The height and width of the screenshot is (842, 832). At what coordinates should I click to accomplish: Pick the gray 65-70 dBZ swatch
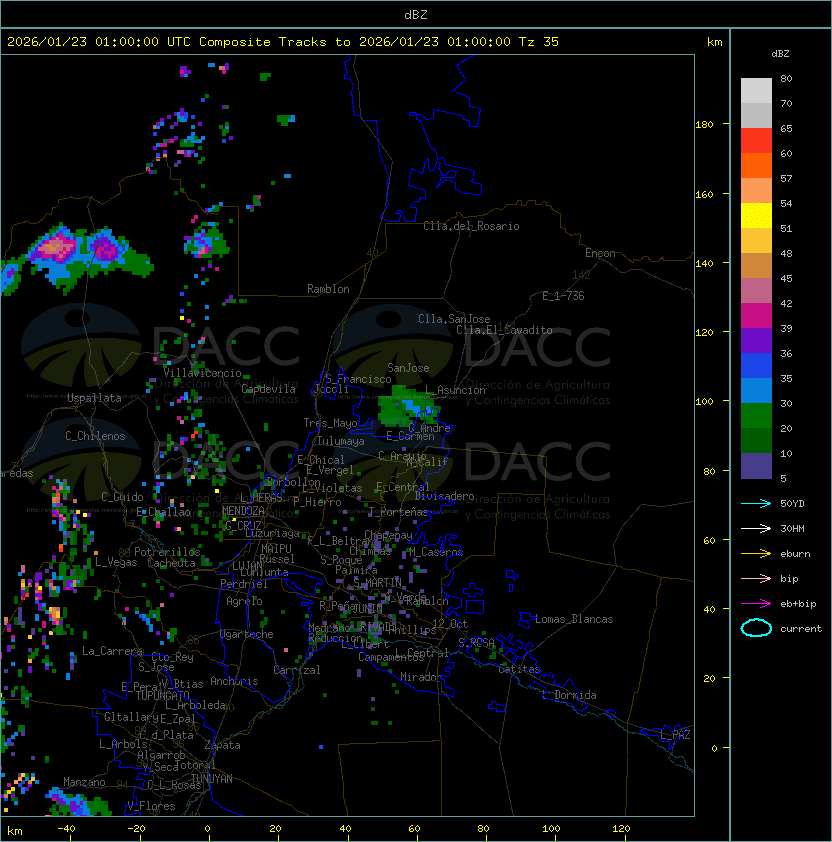pos(756,115)
